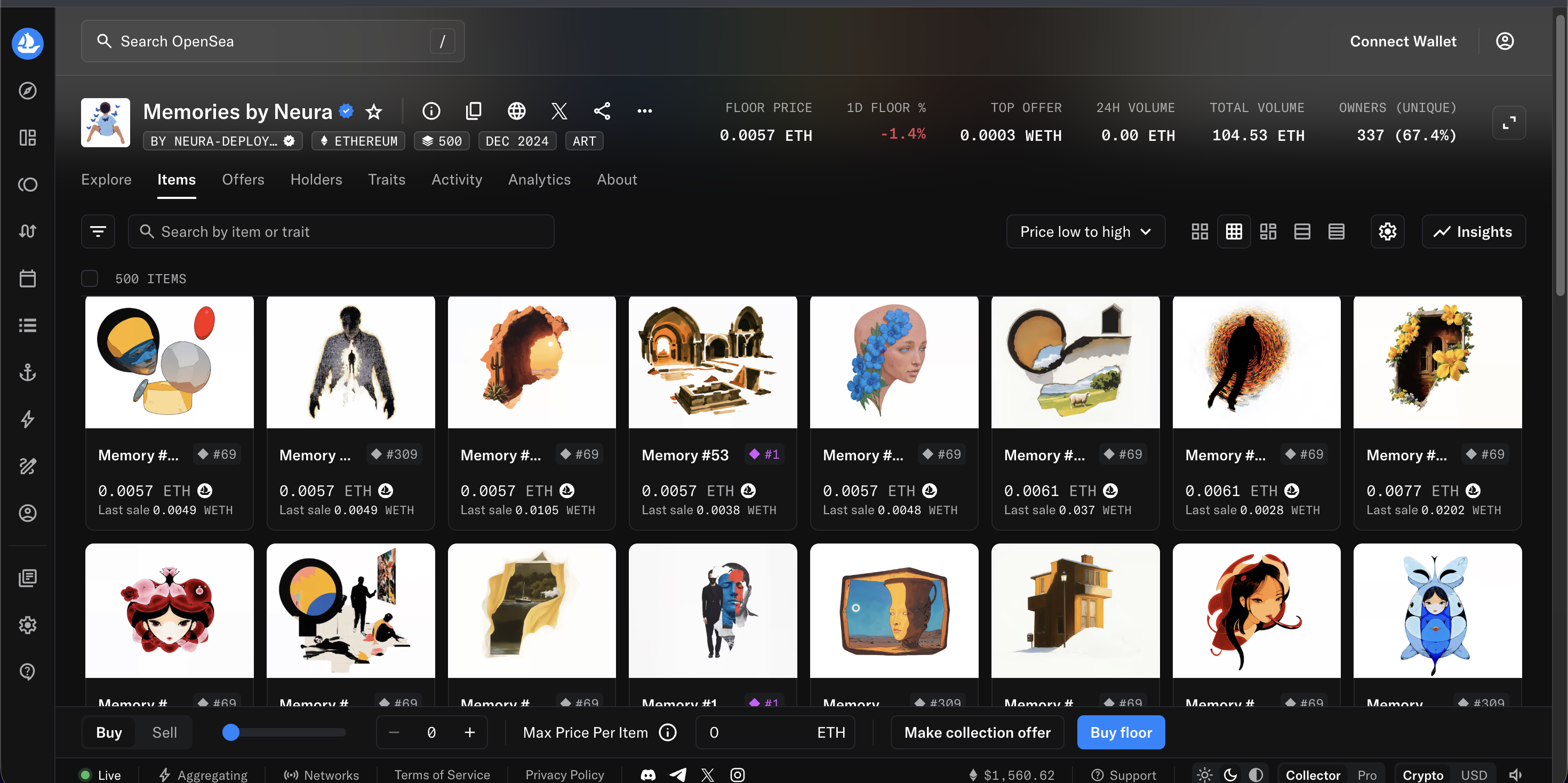Favorite the collection with the star icon
This screenshot has width=1568, height=783.
(374, 111)
